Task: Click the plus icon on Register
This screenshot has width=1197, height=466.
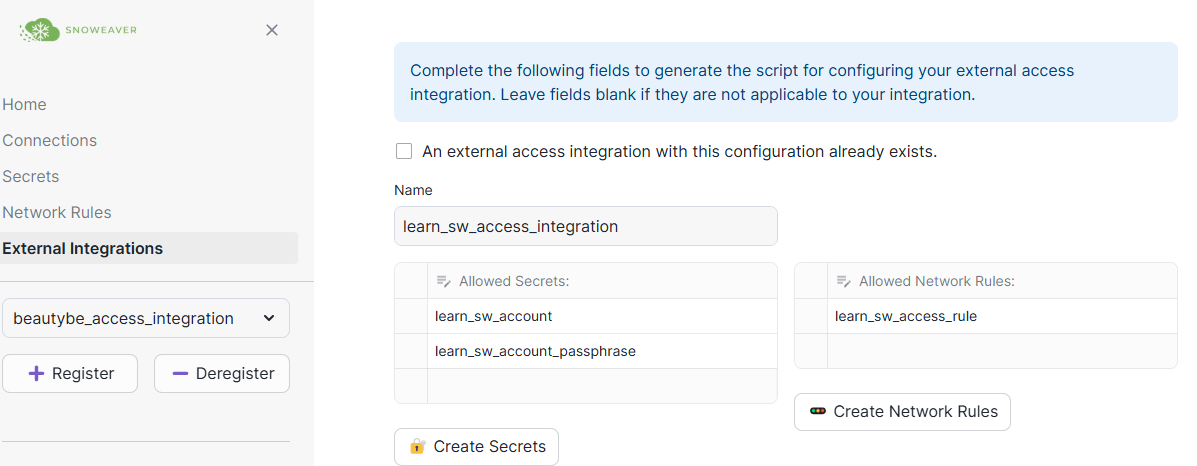Action: [x=36, y=373]
